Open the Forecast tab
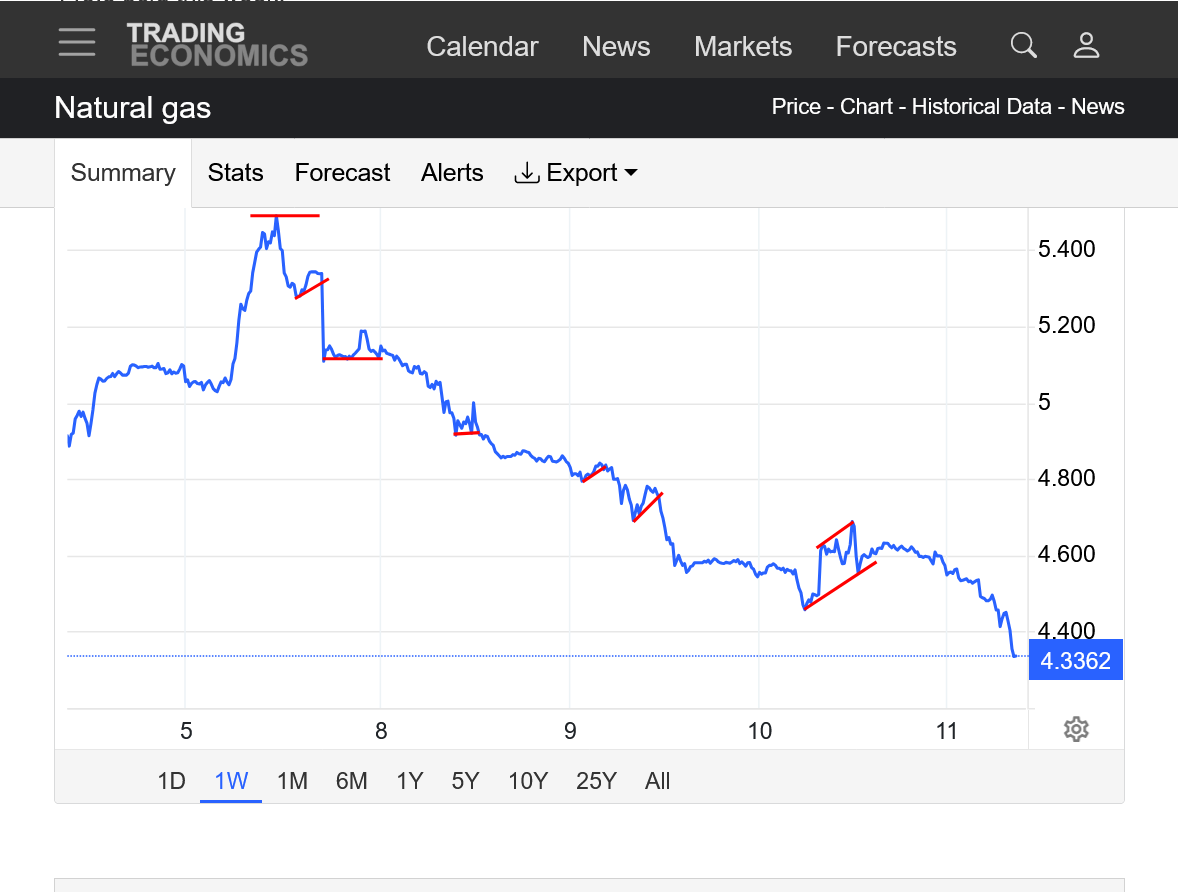Screen dimensions: 1178x892 click(342, 173)
